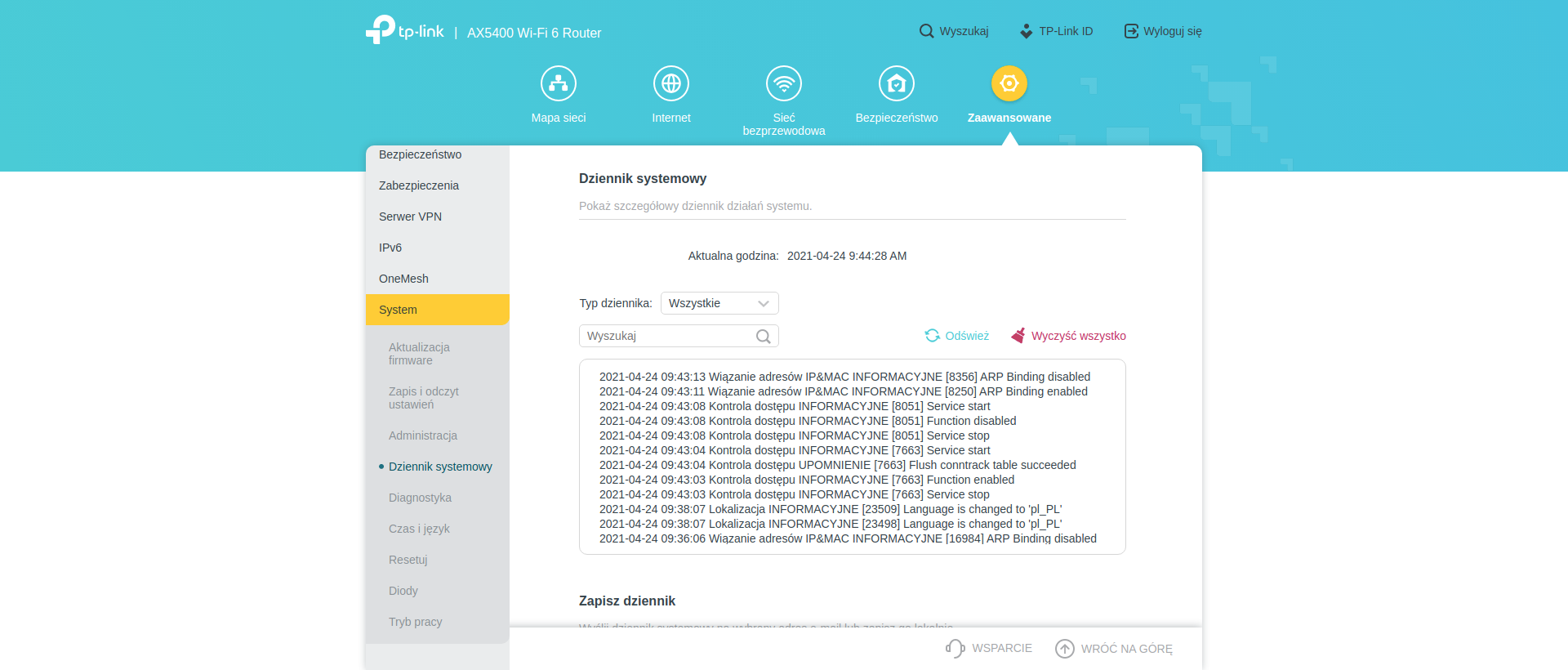Viewport: 1568px width, 670px height.
Task: Open the TP-Link ID link
Action: (x=1056, y=31)
